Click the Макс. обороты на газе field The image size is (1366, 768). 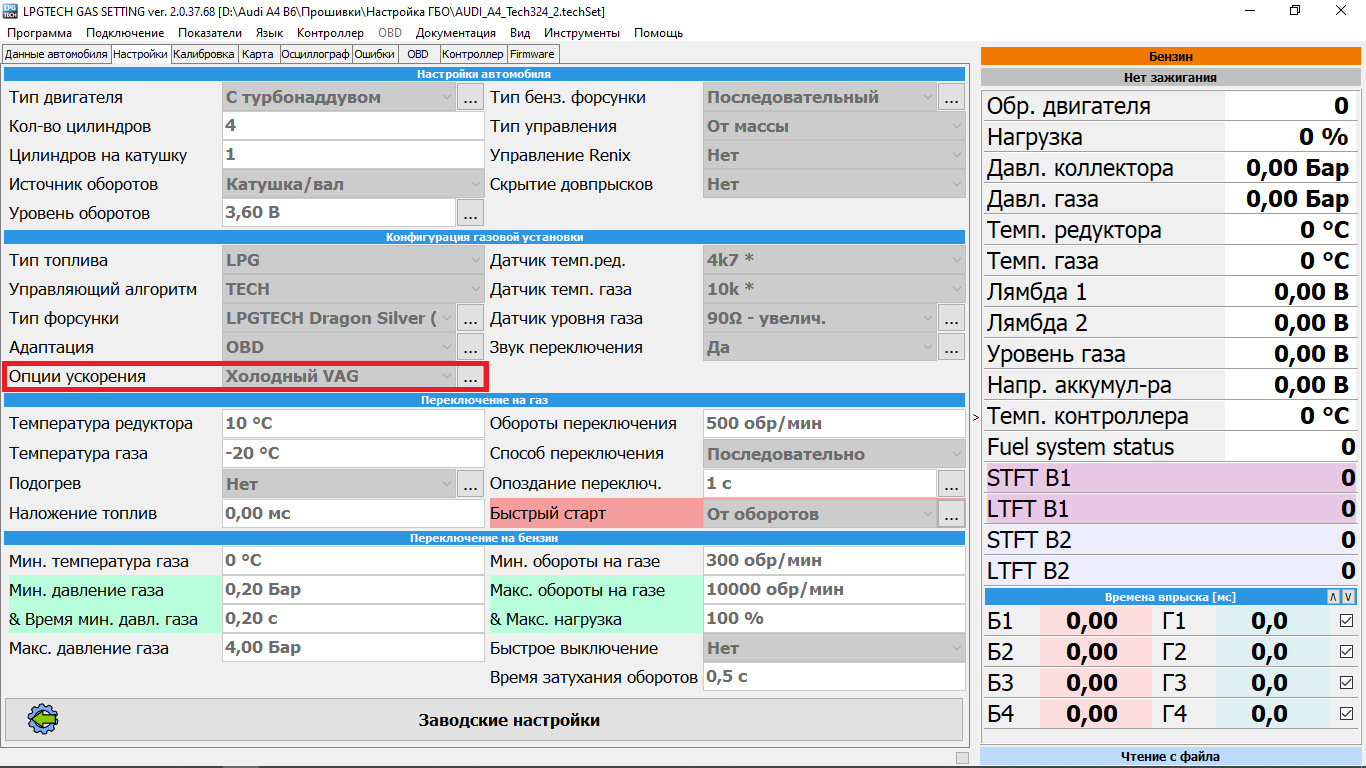(x=834, y=590)
